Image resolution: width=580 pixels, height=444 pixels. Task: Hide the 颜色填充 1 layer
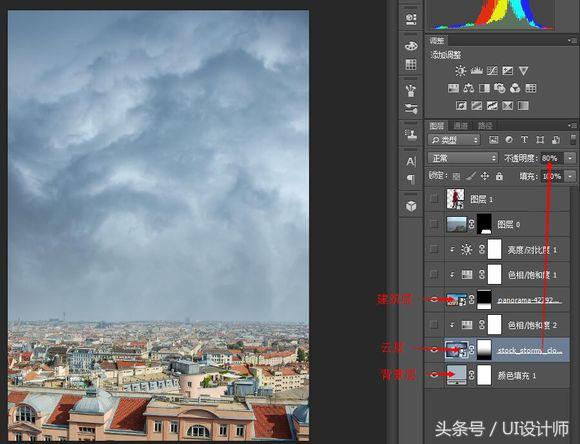click(434, 375)
